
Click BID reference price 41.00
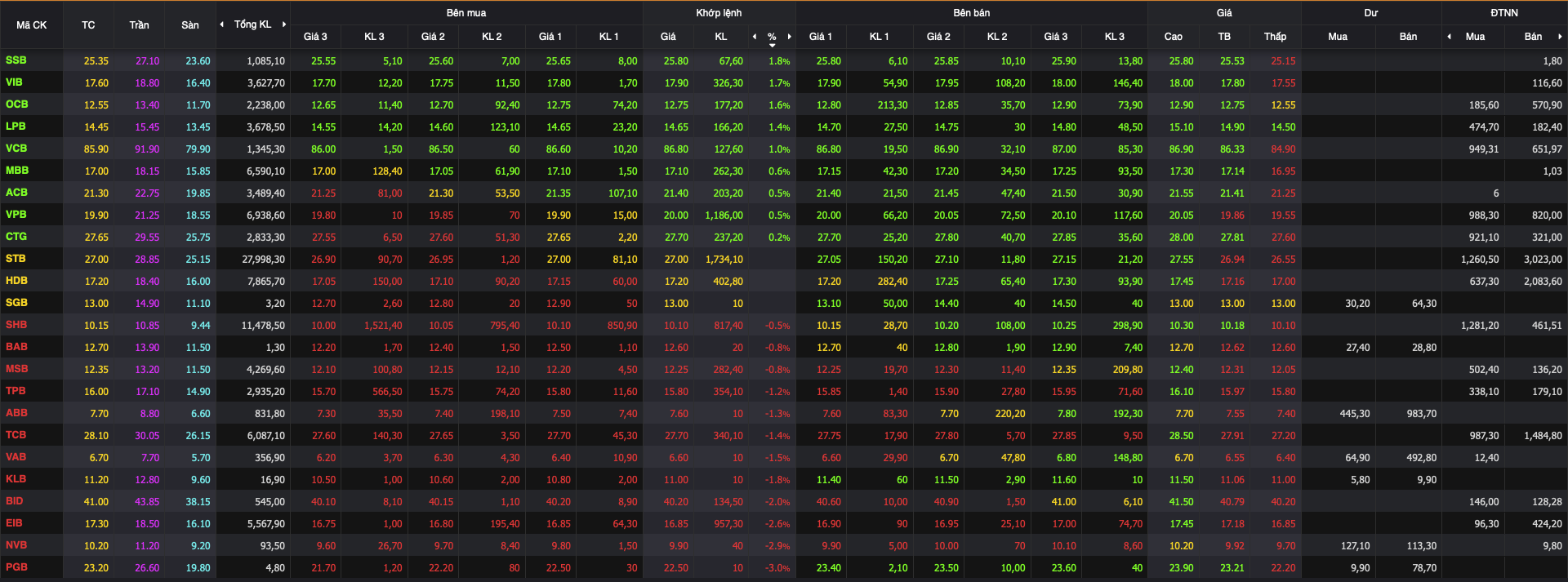coord(96,502)
